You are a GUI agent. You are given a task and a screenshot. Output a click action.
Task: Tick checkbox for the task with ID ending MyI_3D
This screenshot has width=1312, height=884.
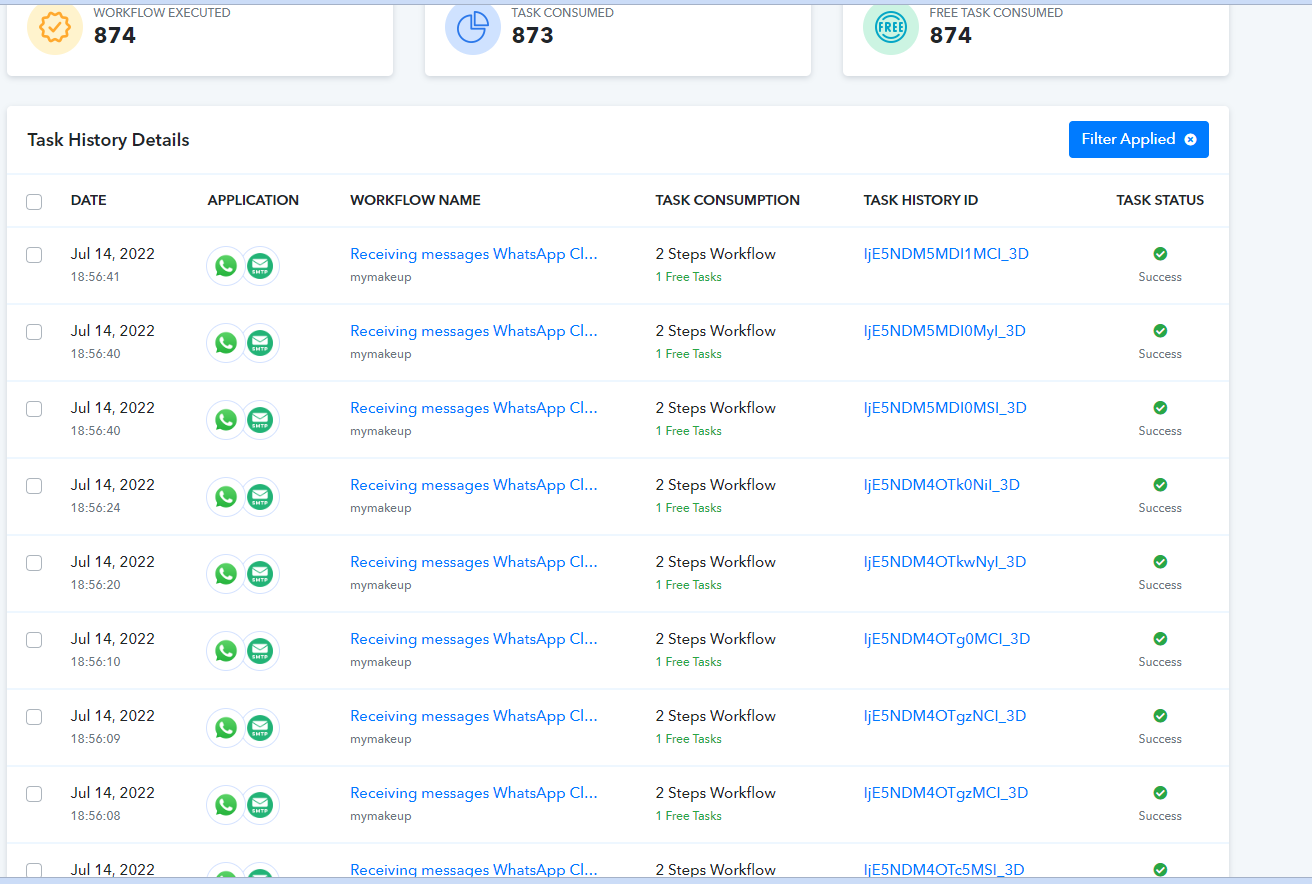point(34,332)
